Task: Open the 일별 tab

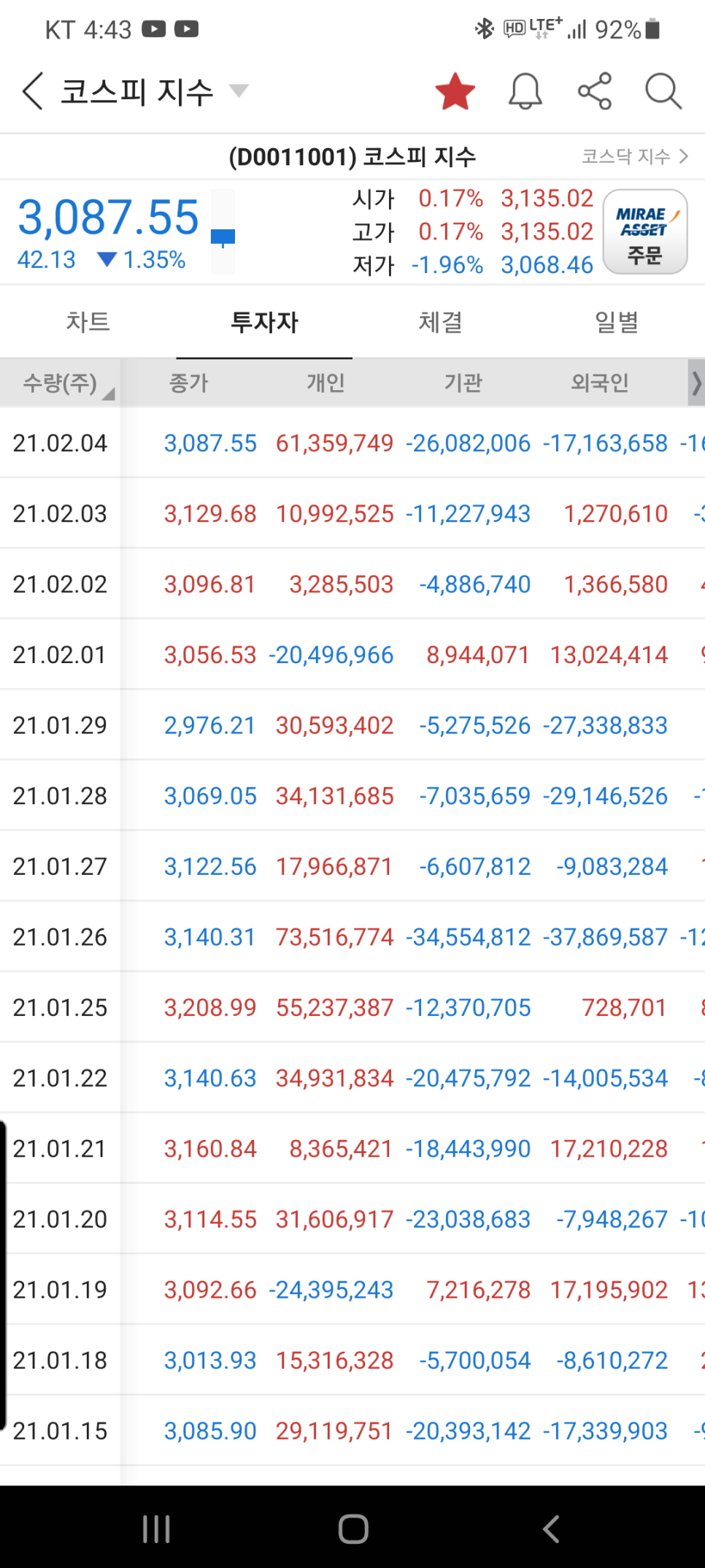Action: (617, 322)
